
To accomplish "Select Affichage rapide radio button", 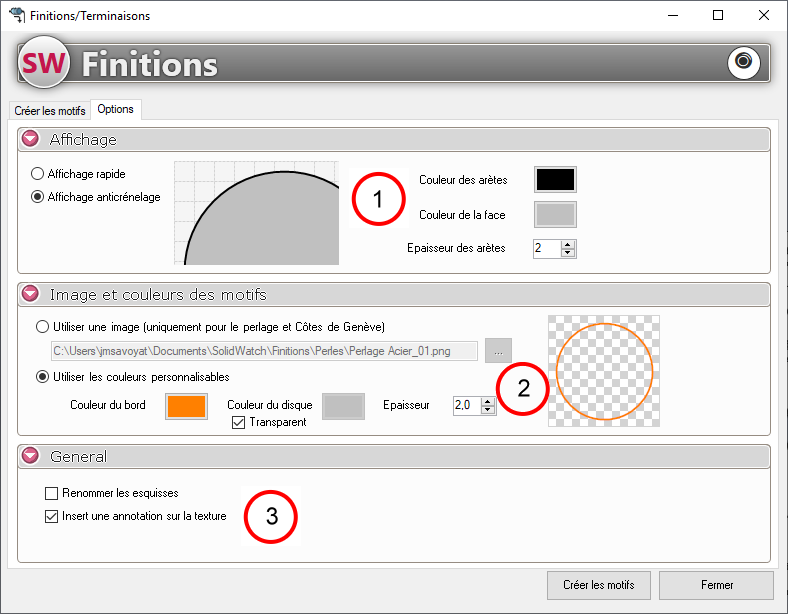I will [38, 174].
